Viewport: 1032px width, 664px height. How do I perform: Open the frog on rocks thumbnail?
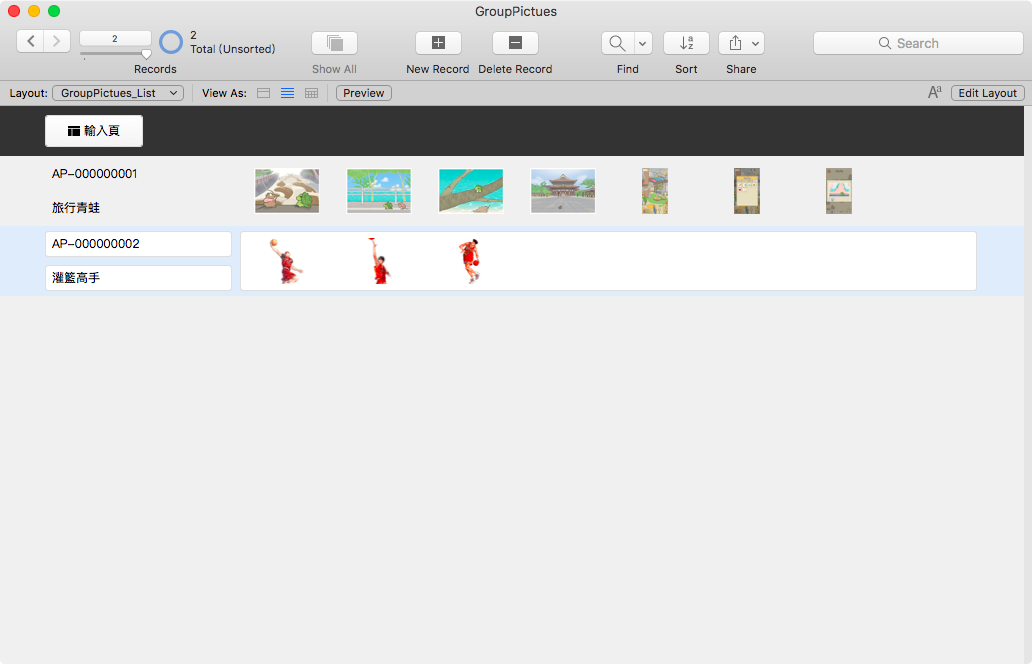coord(287,191)
